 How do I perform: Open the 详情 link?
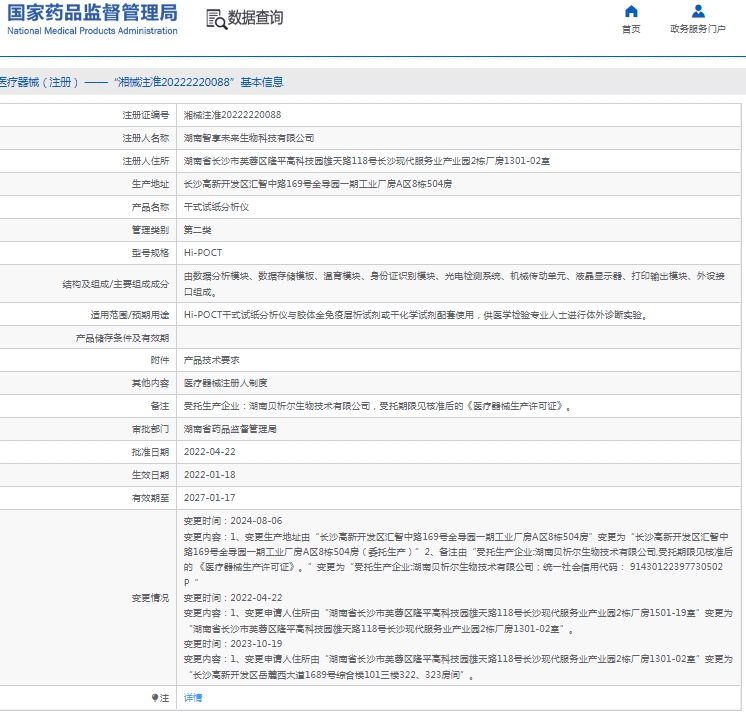(x=193, y=698)
